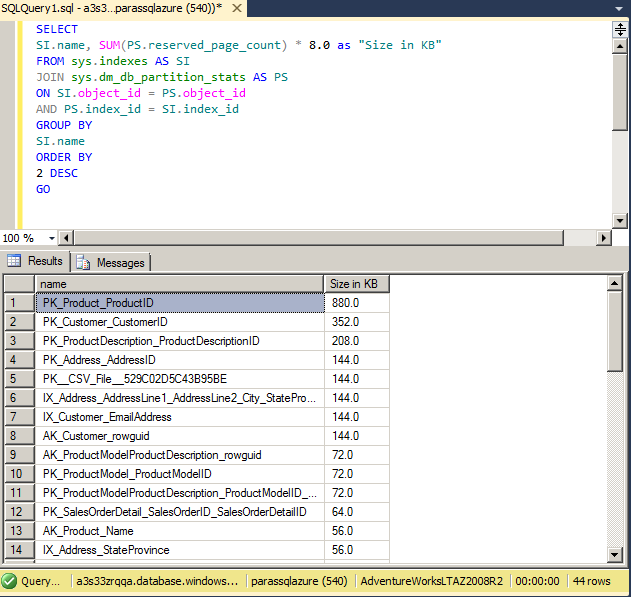Image resolution: width=631 pixels, height=597 pixels.
Task: Click the editor split-window handle icon
Action: click(620, 29)
